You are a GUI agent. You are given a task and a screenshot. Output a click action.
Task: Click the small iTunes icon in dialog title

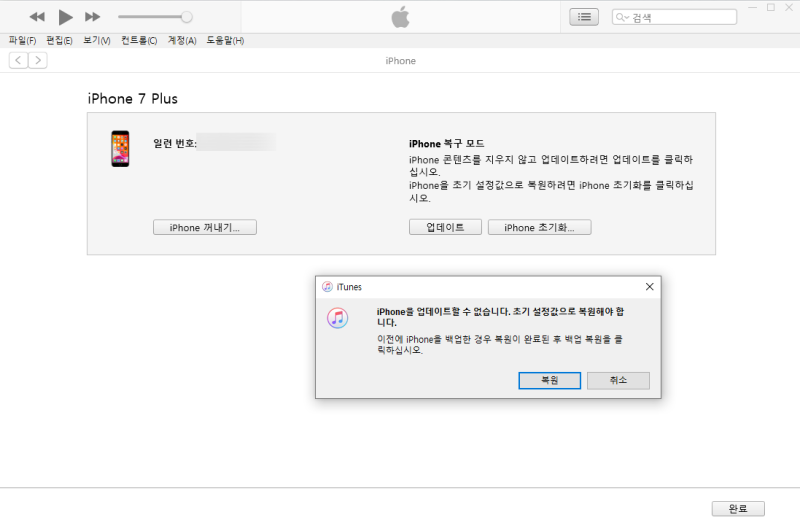[x=328, y=287]
